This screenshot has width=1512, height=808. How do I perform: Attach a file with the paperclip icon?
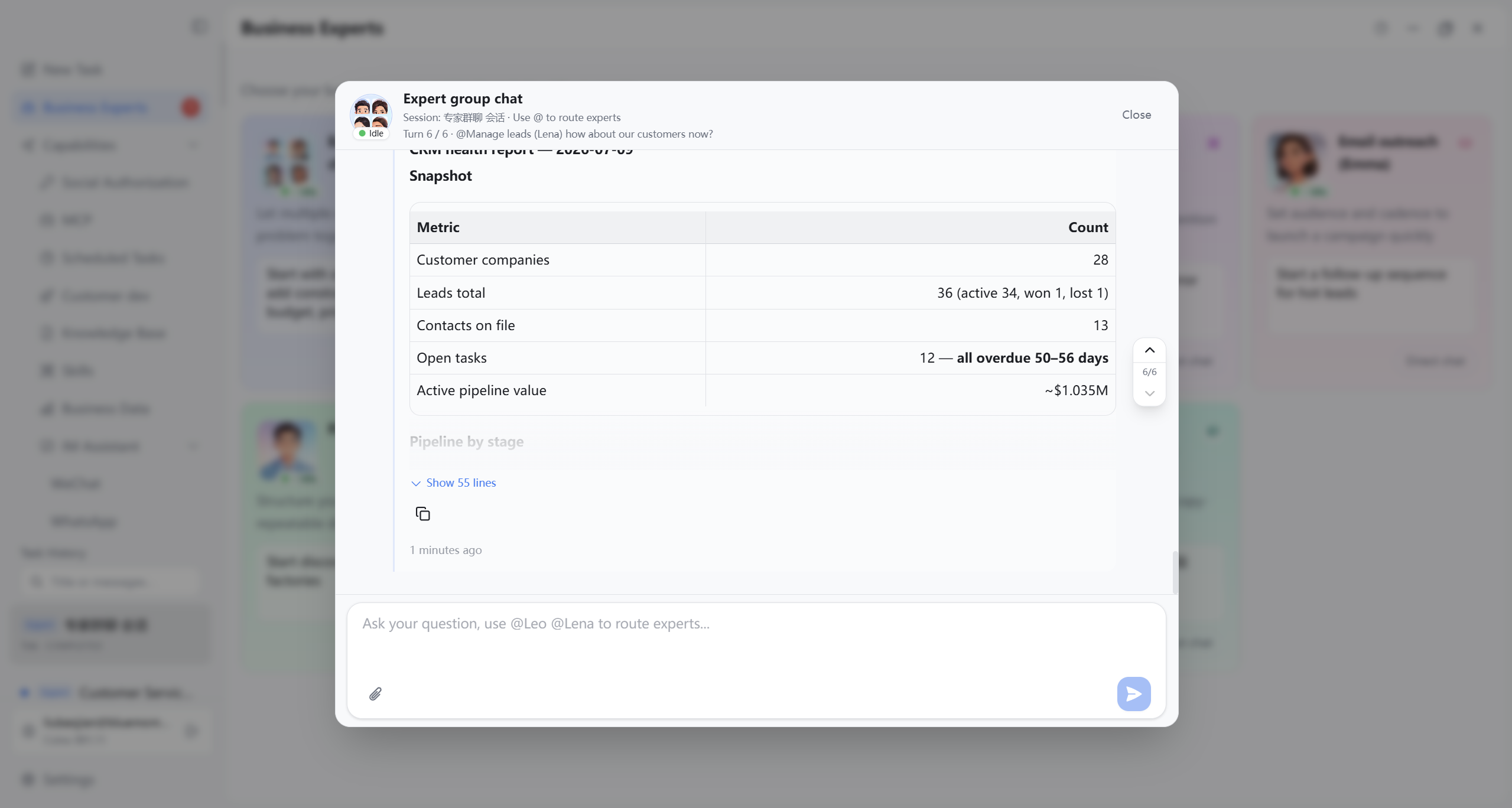point(375,693)
